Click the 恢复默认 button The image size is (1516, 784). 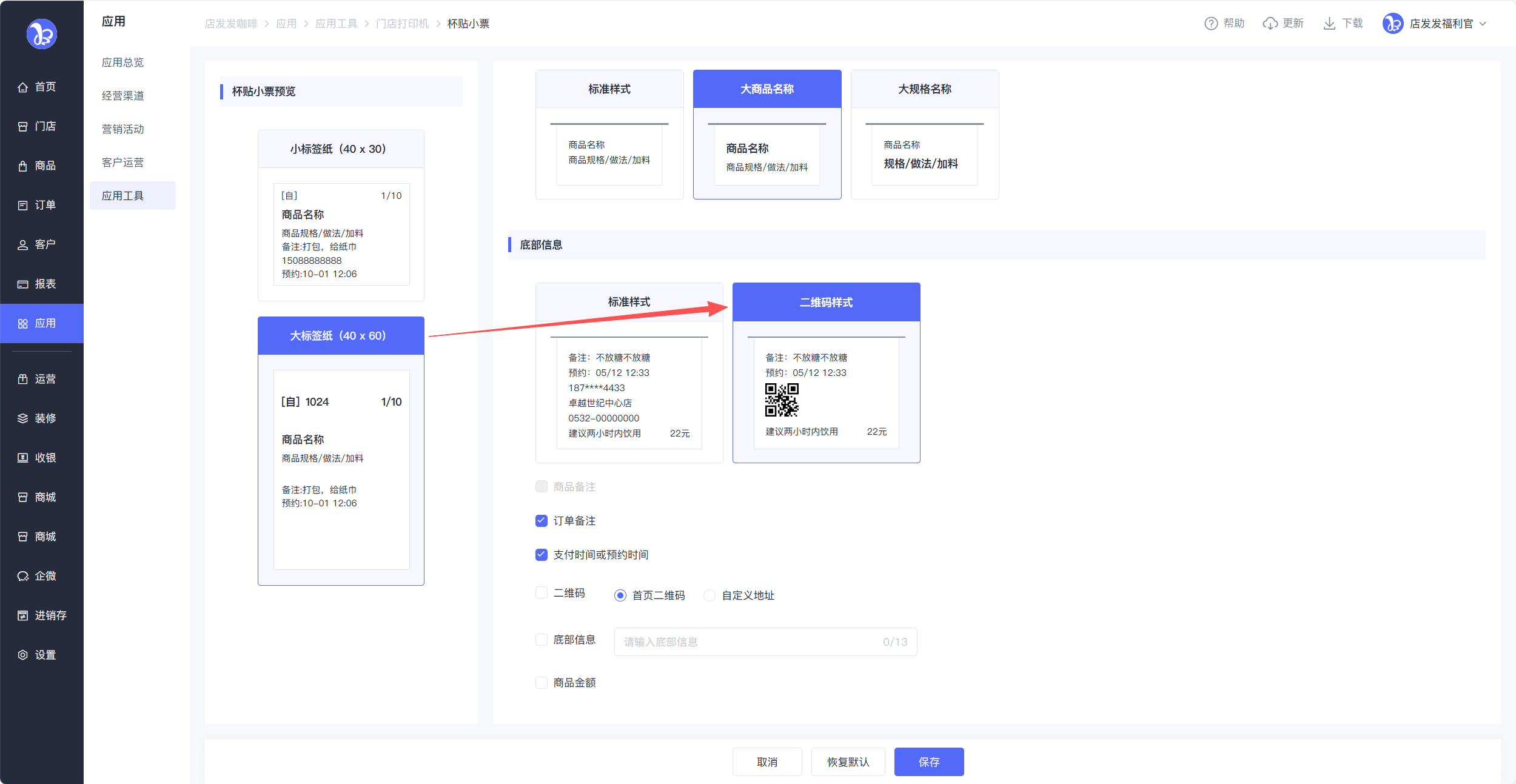pos(848,762)
